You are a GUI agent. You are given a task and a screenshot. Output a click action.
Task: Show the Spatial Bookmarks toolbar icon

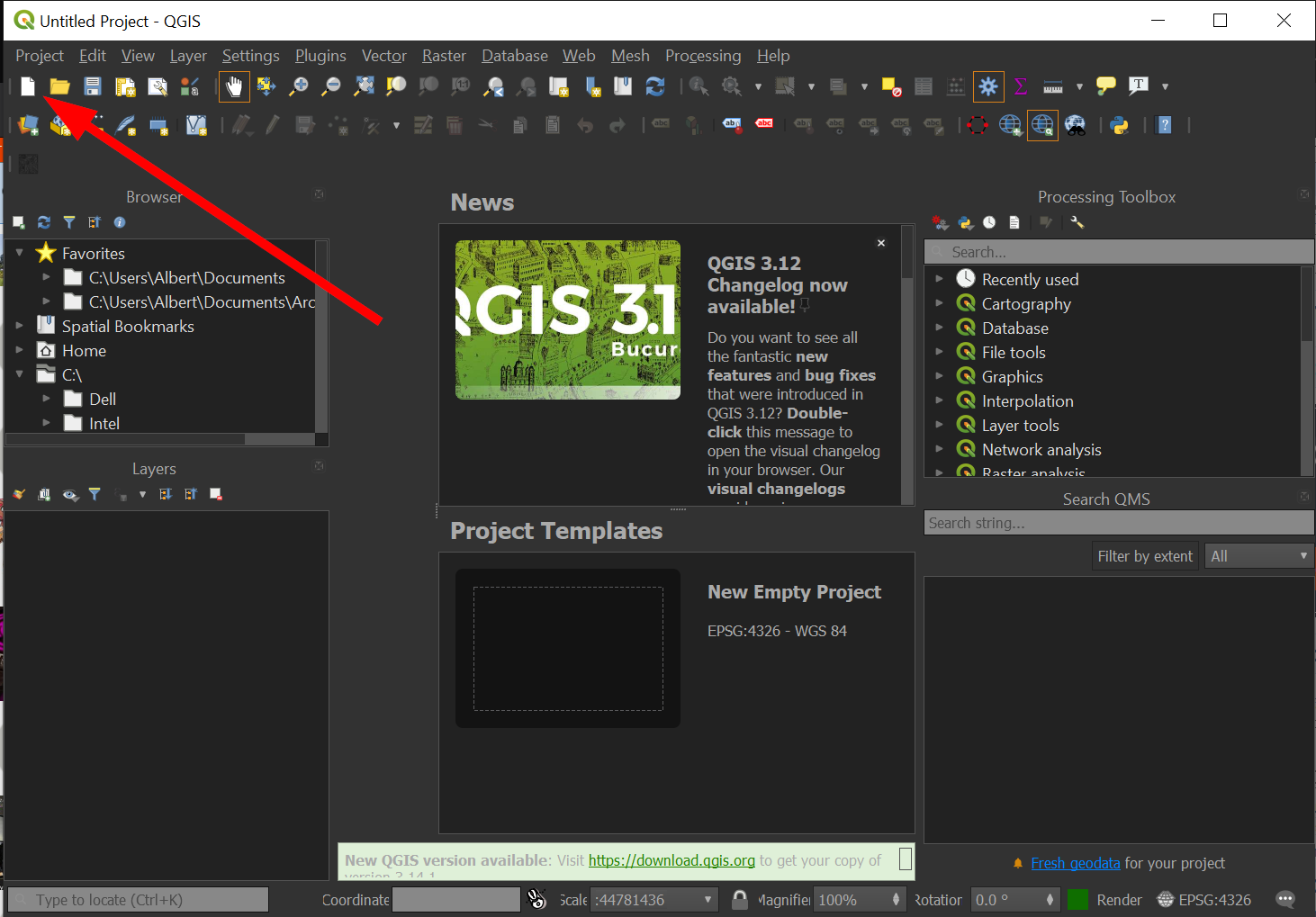click(x=623, y=86)
